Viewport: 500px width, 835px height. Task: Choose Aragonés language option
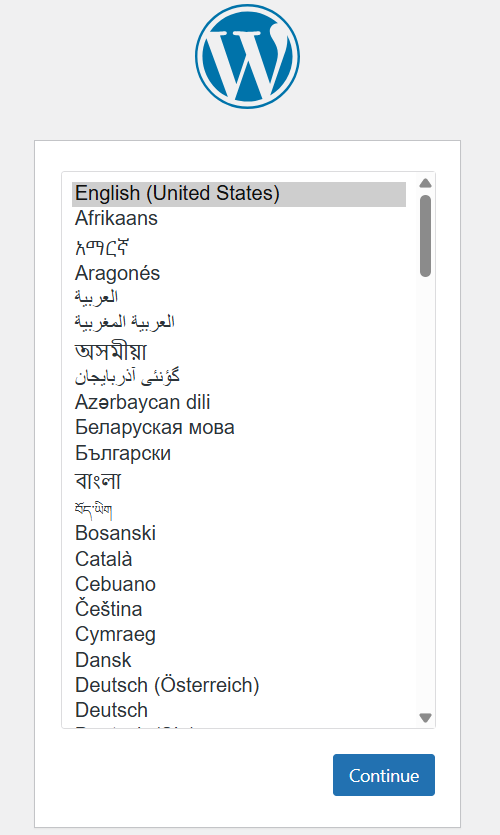tap(239, 273)
